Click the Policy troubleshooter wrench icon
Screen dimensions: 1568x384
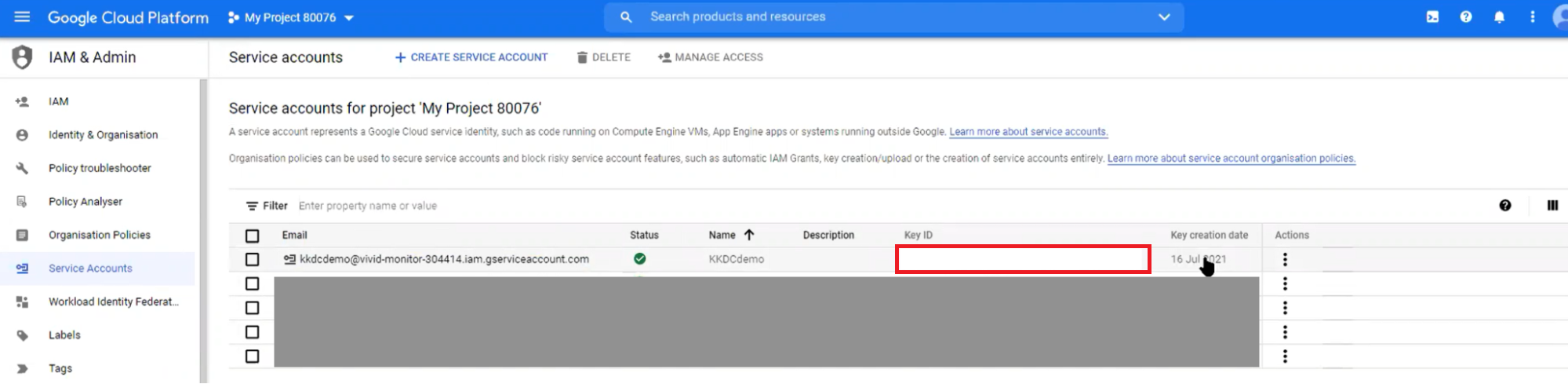pos(22,168)
